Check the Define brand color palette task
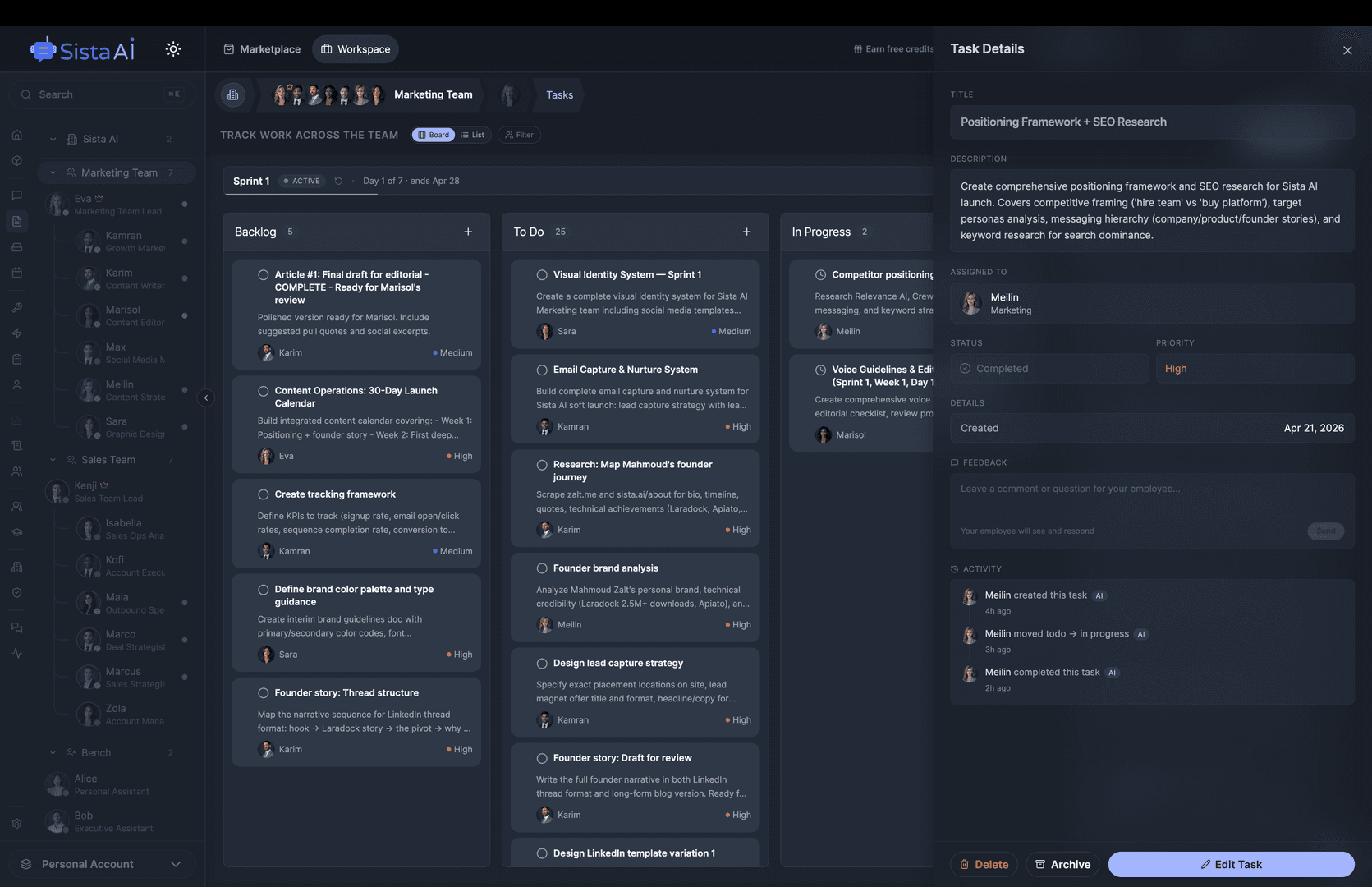The width and height of the screenshot is (1372, 887). click(x=264, y=590)
